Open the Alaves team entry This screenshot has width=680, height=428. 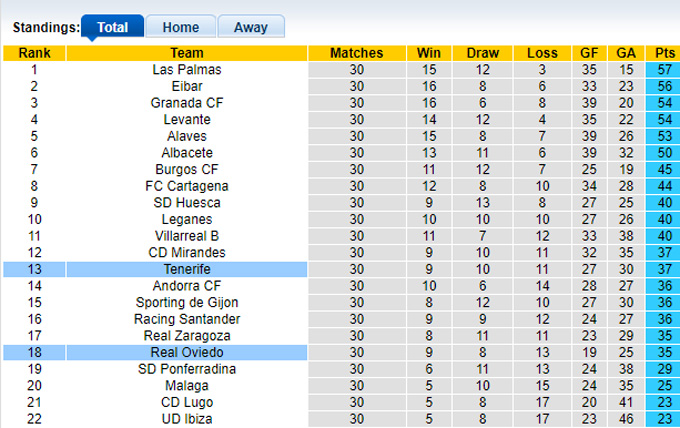187,136
